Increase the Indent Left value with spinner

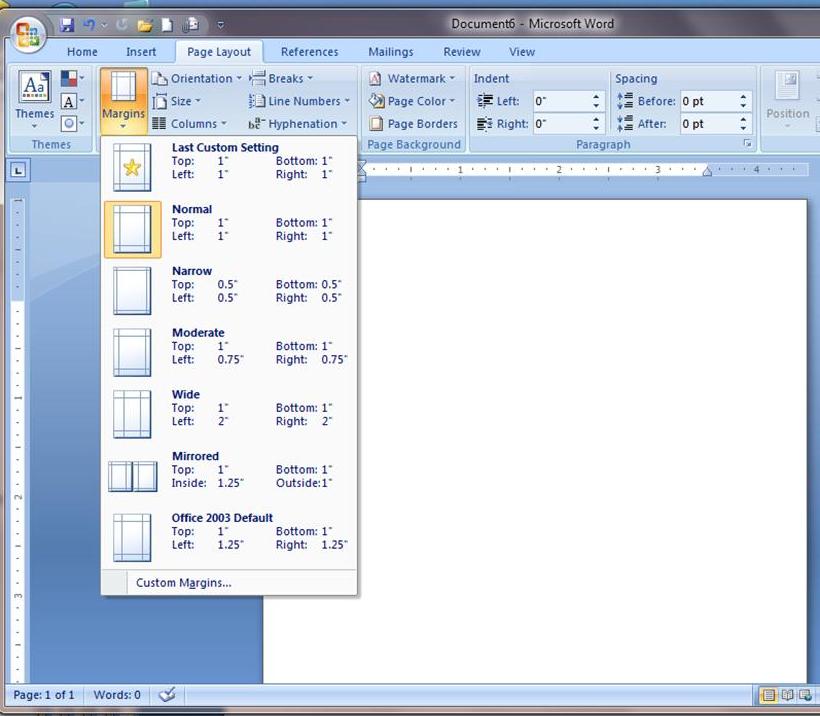tap(596, 97)
